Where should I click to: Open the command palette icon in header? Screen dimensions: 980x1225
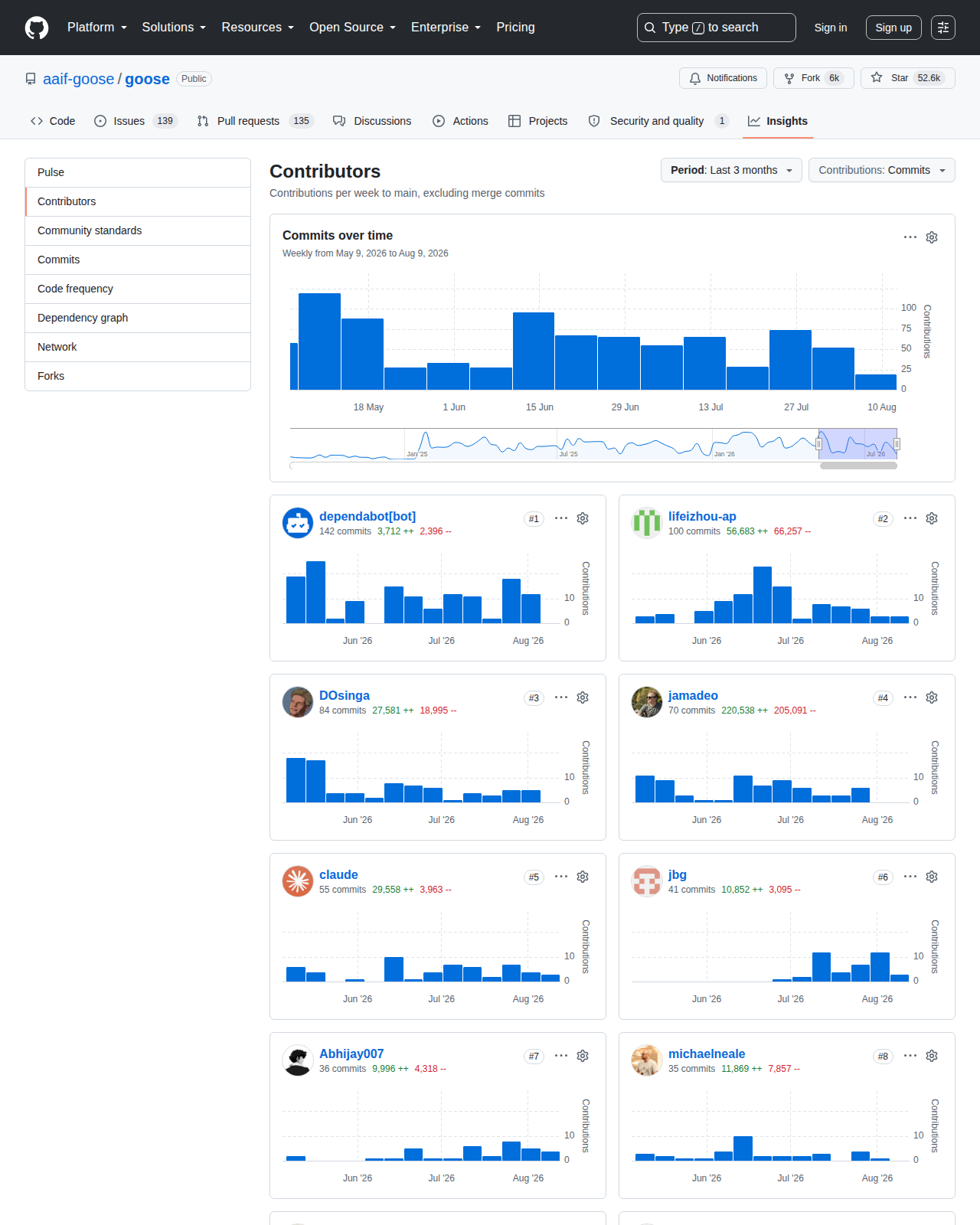[943, 28]
